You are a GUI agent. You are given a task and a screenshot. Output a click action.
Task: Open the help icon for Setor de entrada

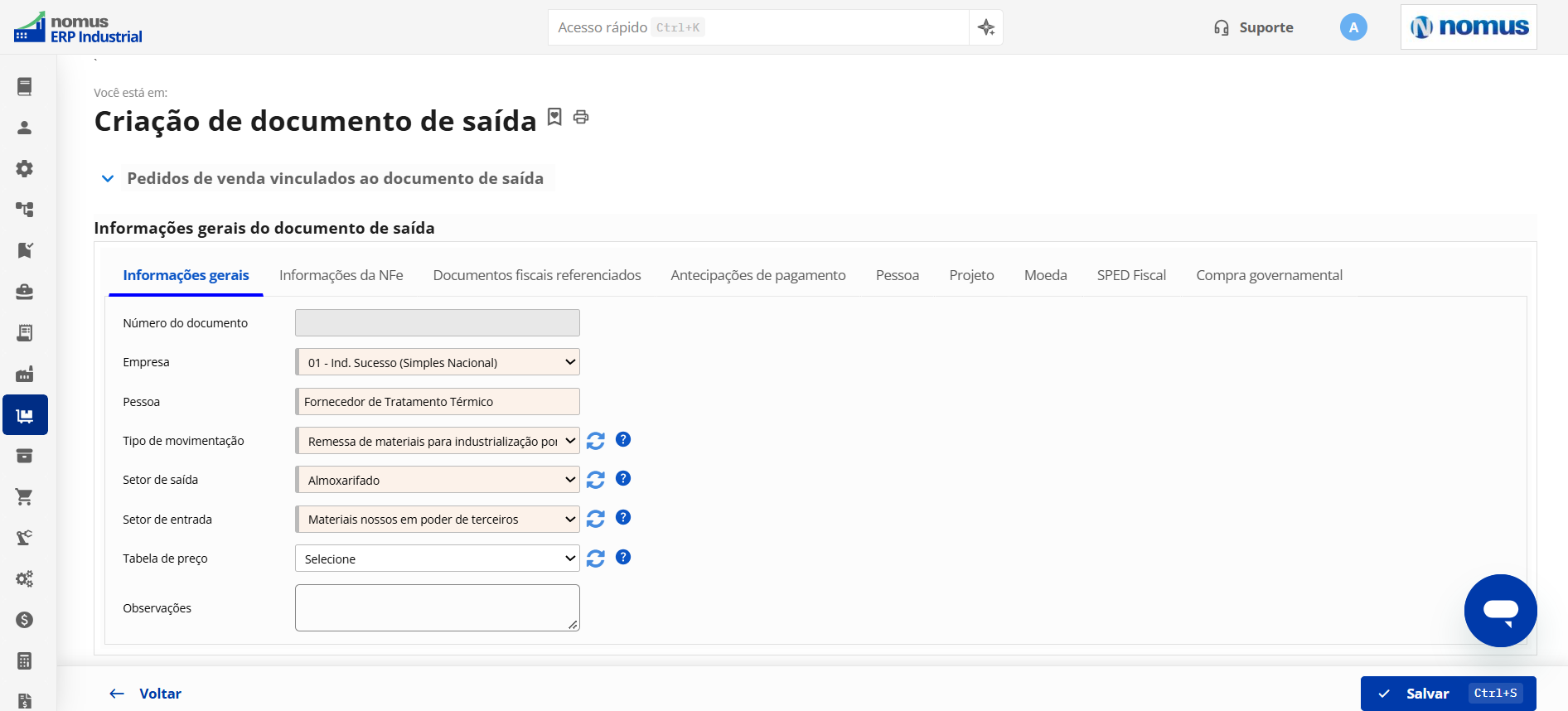coord(623,517)
